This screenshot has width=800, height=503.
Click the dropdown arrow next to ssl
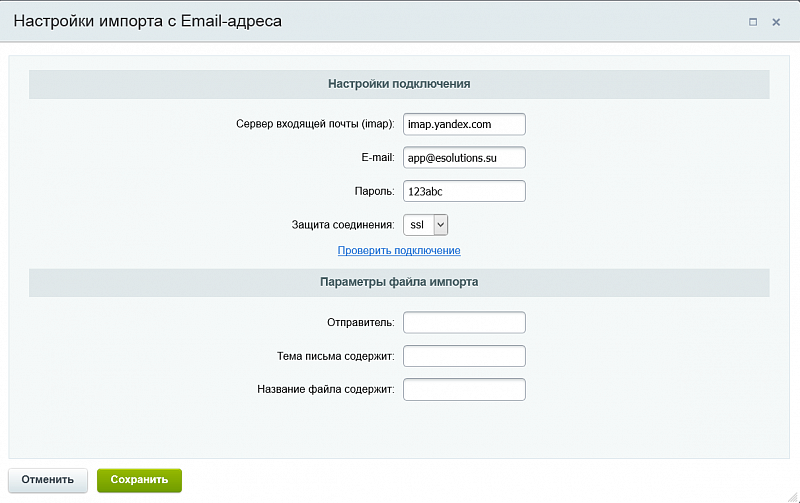[441, 225]
